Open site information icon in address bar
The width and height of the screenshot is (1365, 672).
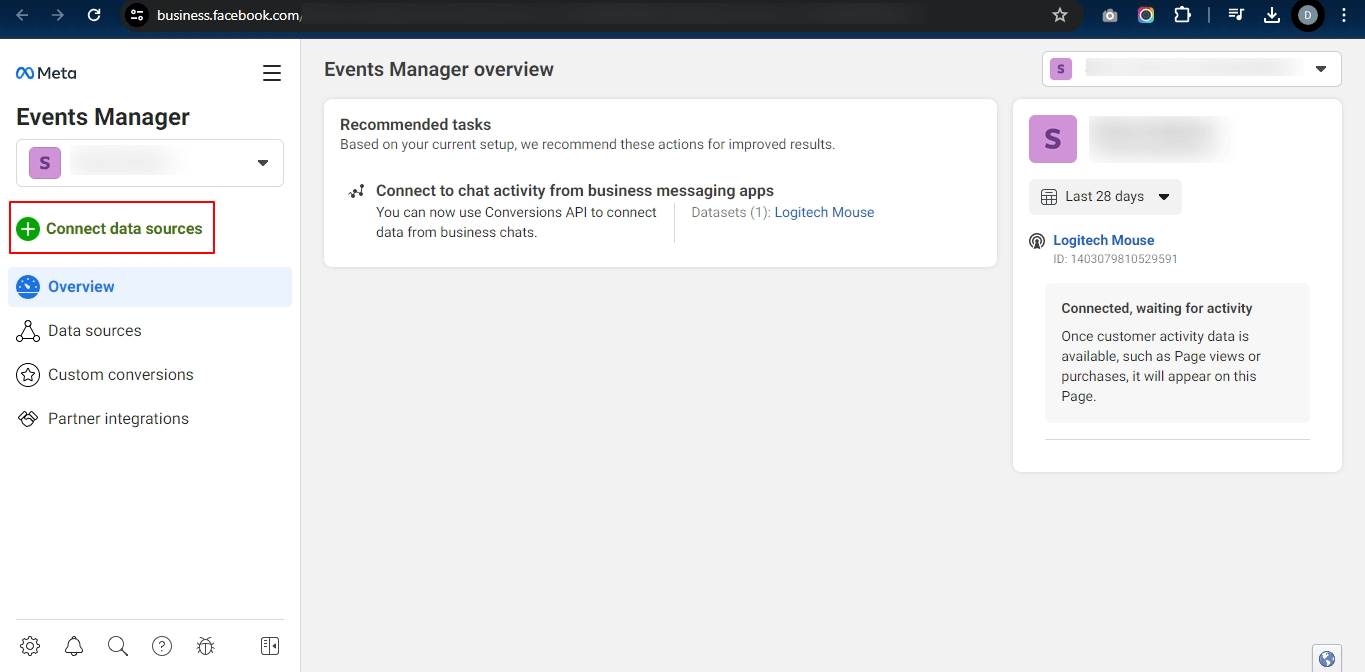[x=138, y=15]
